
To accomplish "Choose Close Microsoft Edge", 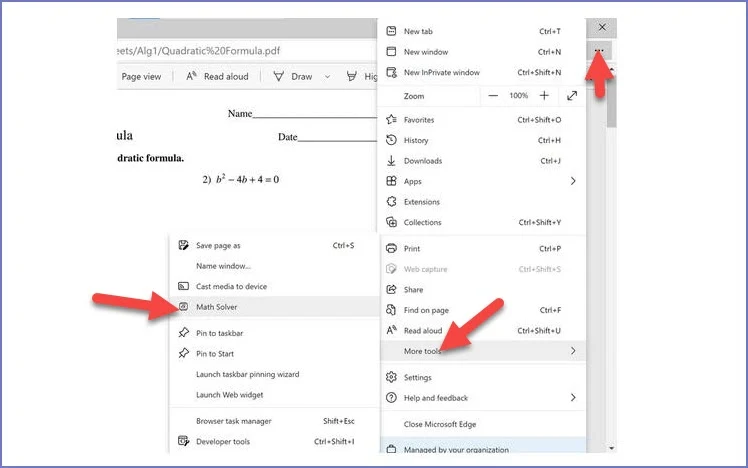I will (x=483, y=424).
